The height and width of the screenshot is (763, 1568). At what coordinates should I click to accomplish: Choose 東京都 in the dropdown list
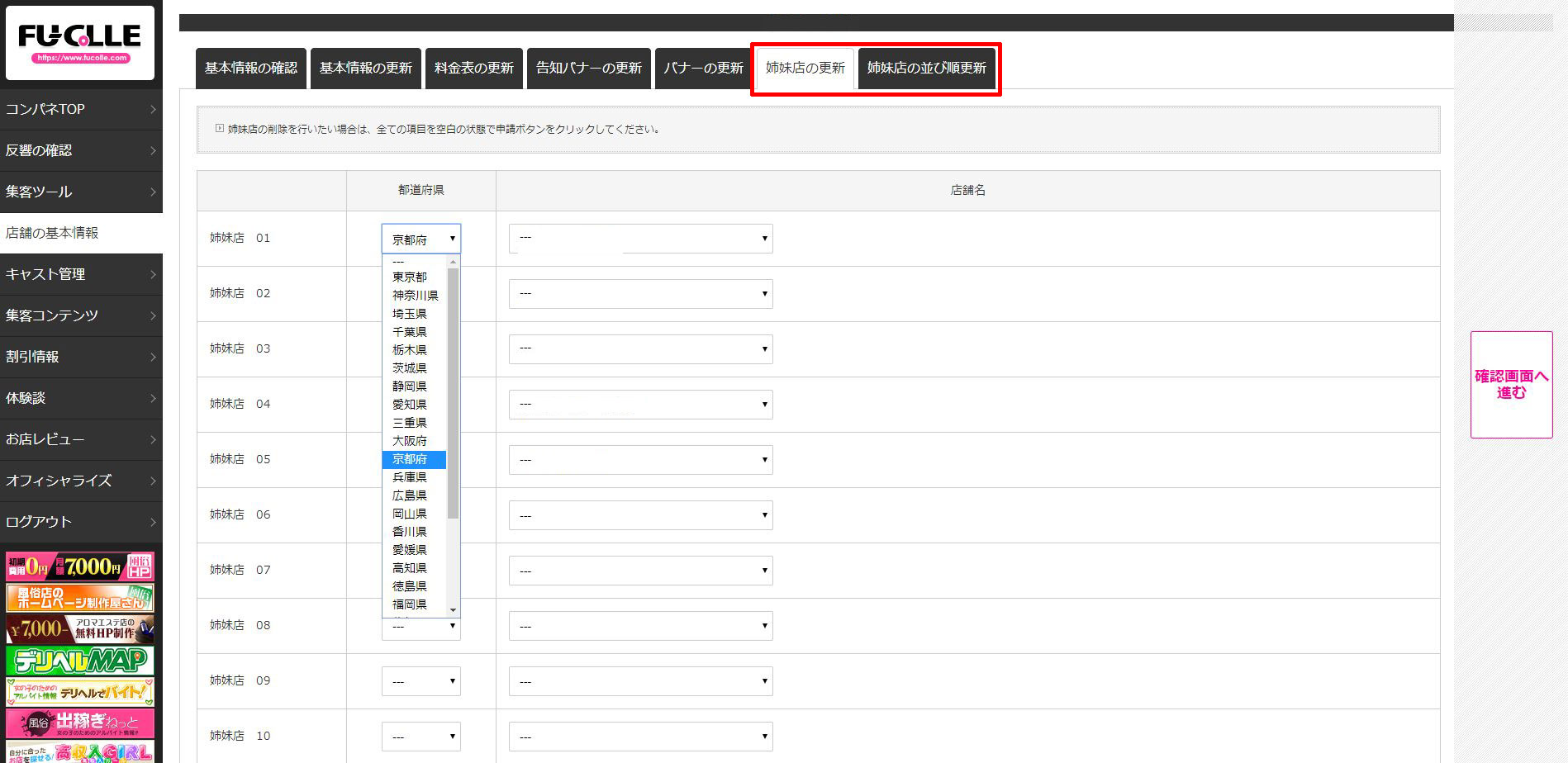(410, 277)
